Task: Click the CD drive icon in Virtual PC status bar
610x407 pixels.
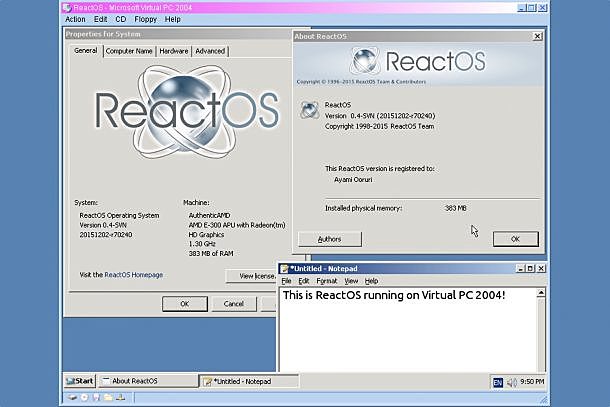Action: click(x=84, y=397)
